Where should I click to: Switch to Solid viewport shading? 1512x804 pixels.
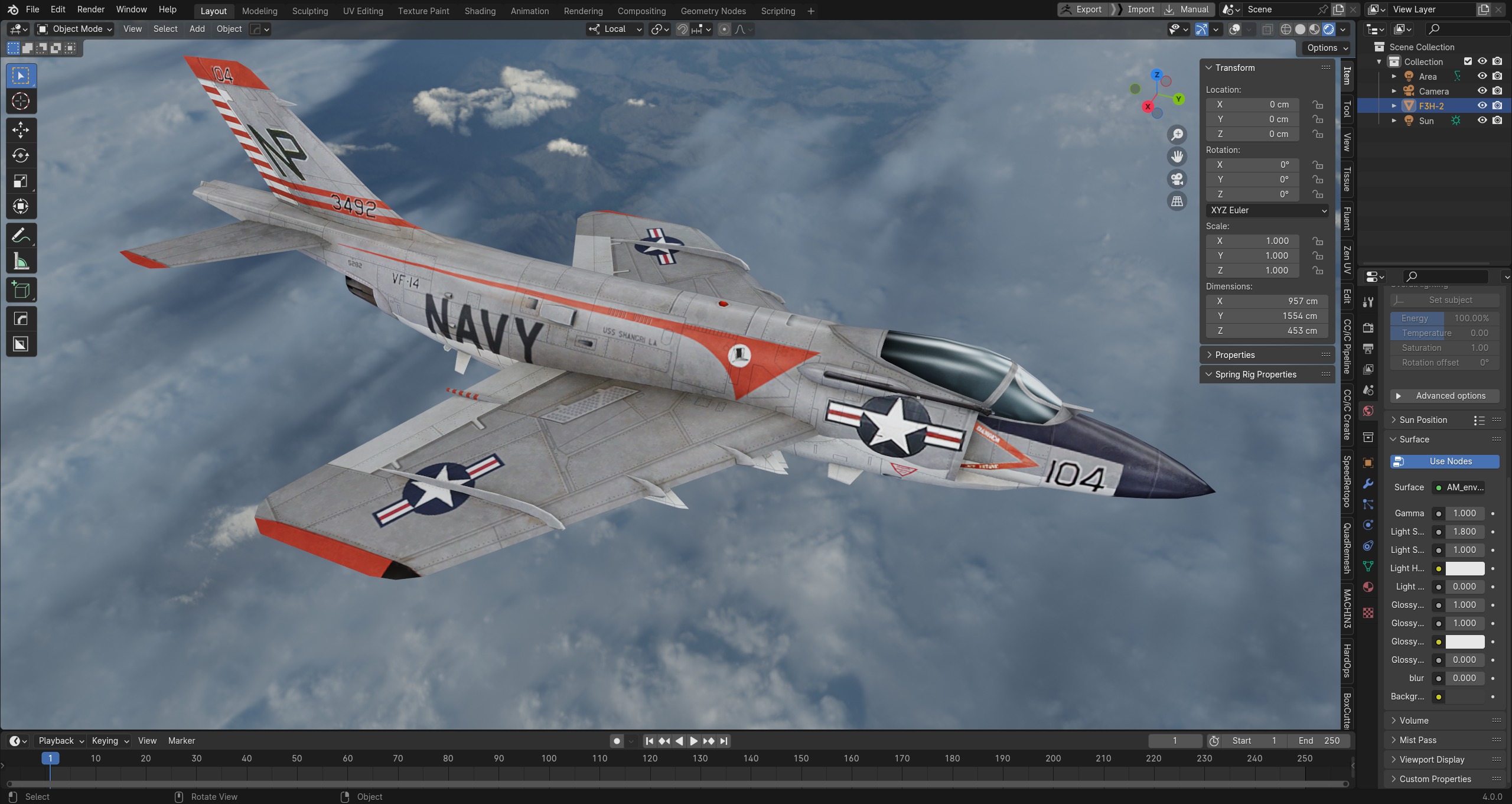point(1300,30)
